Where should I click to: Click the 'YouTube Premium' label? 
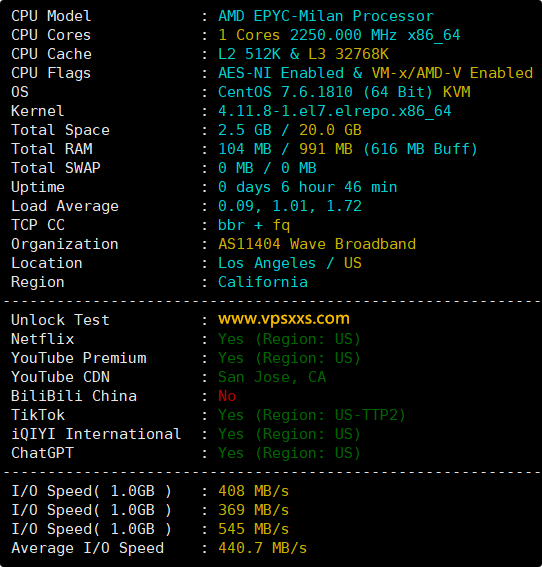[79, 358]
